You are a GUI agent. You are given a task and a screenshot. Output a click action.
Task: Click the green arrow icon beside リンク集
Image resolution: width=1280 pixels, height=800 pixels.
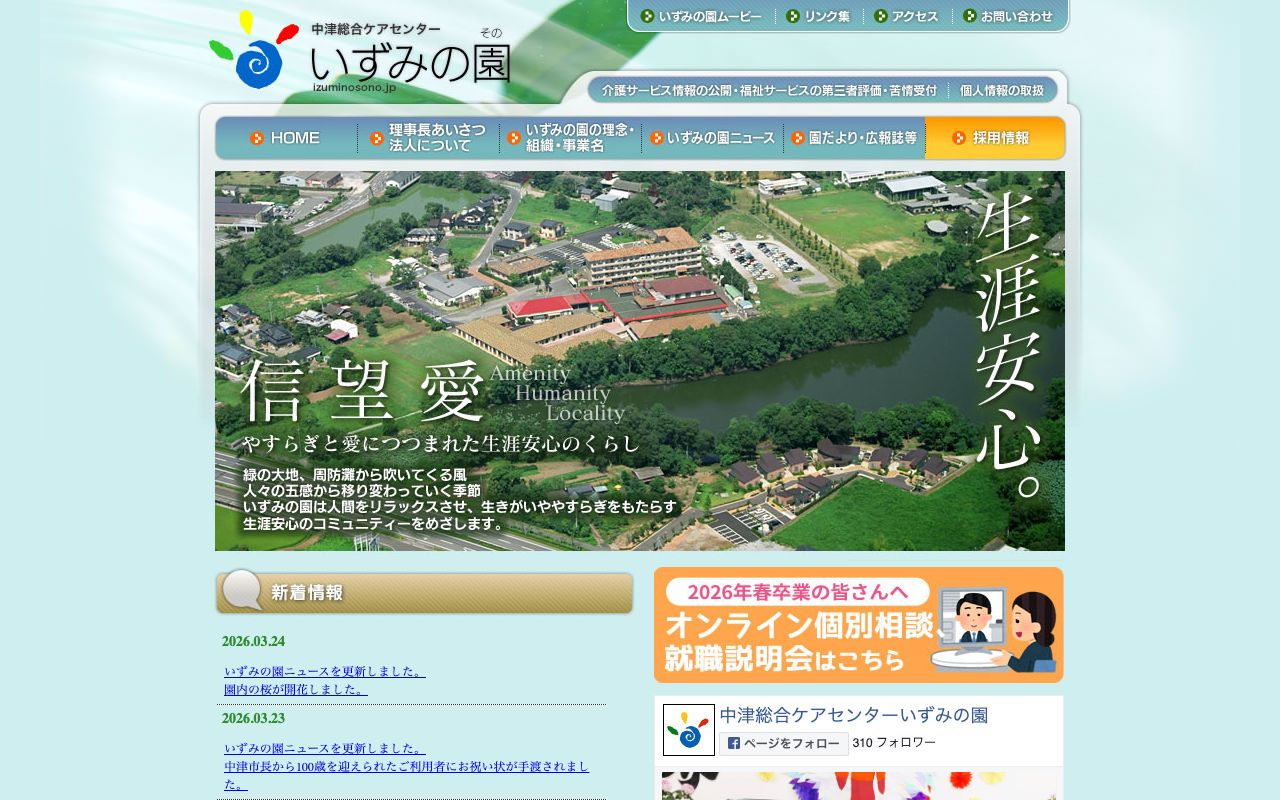pos(793,16)
